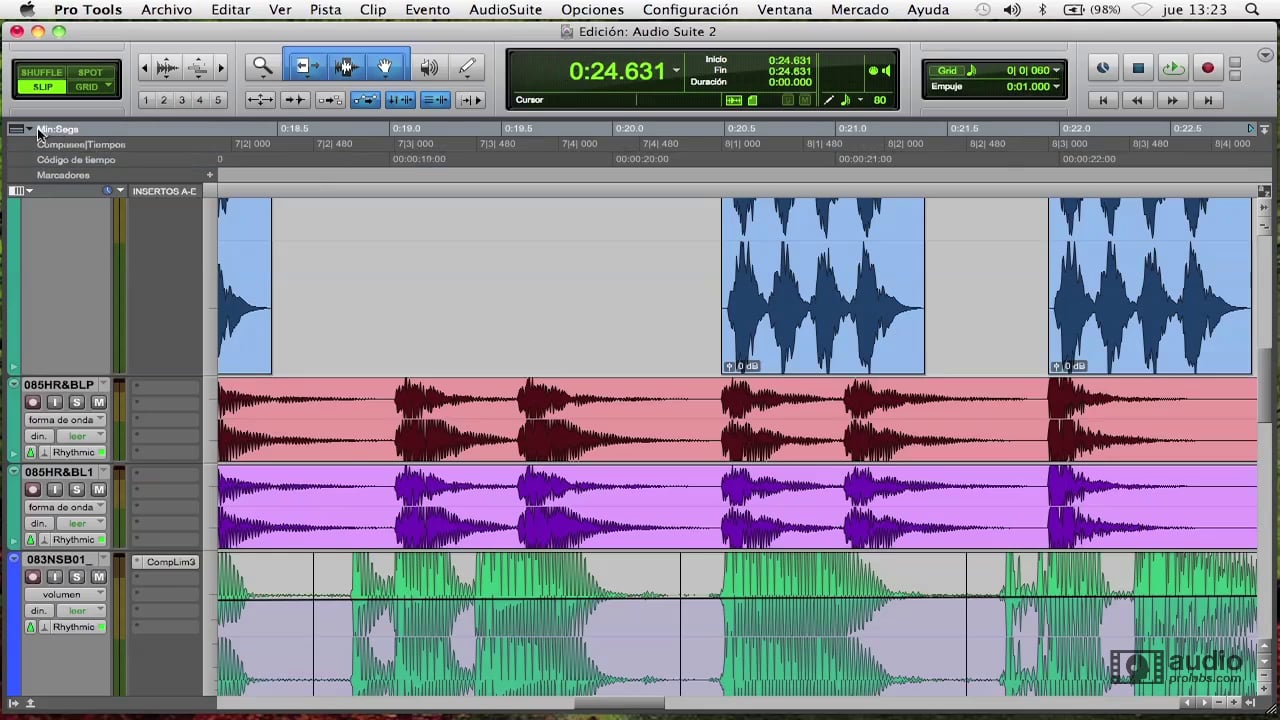Open Grid value dropdown
The height and width of the screenshot is (720, 1280).
point(1056,70)
